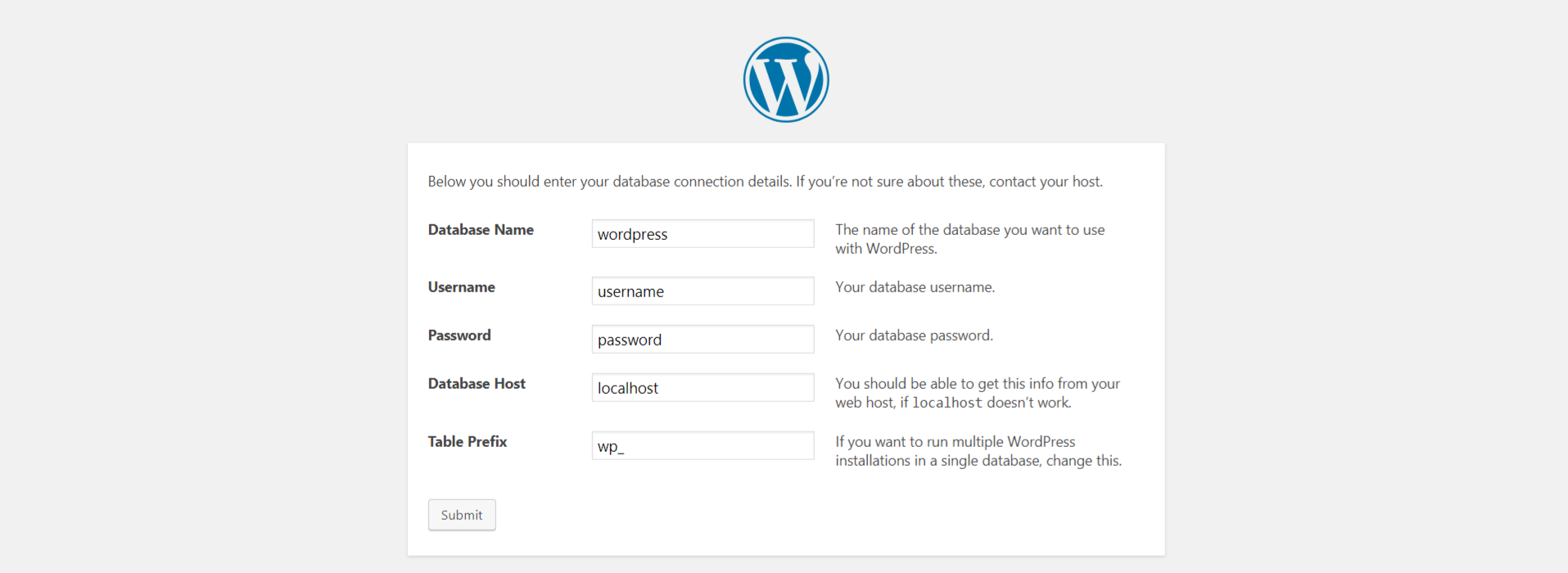Click the 'Your database password.' hint

click(915, 336)
